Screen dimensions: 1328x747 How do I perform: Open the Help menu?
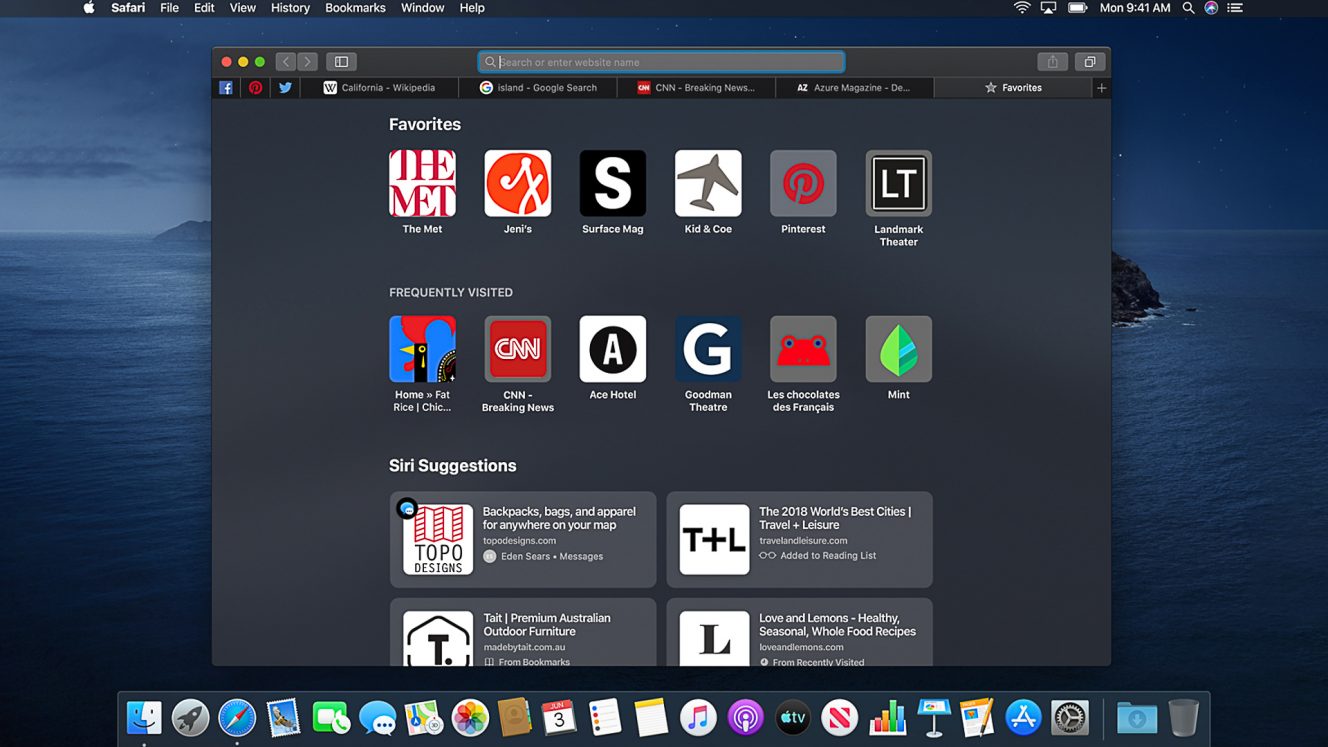[472, 8]
